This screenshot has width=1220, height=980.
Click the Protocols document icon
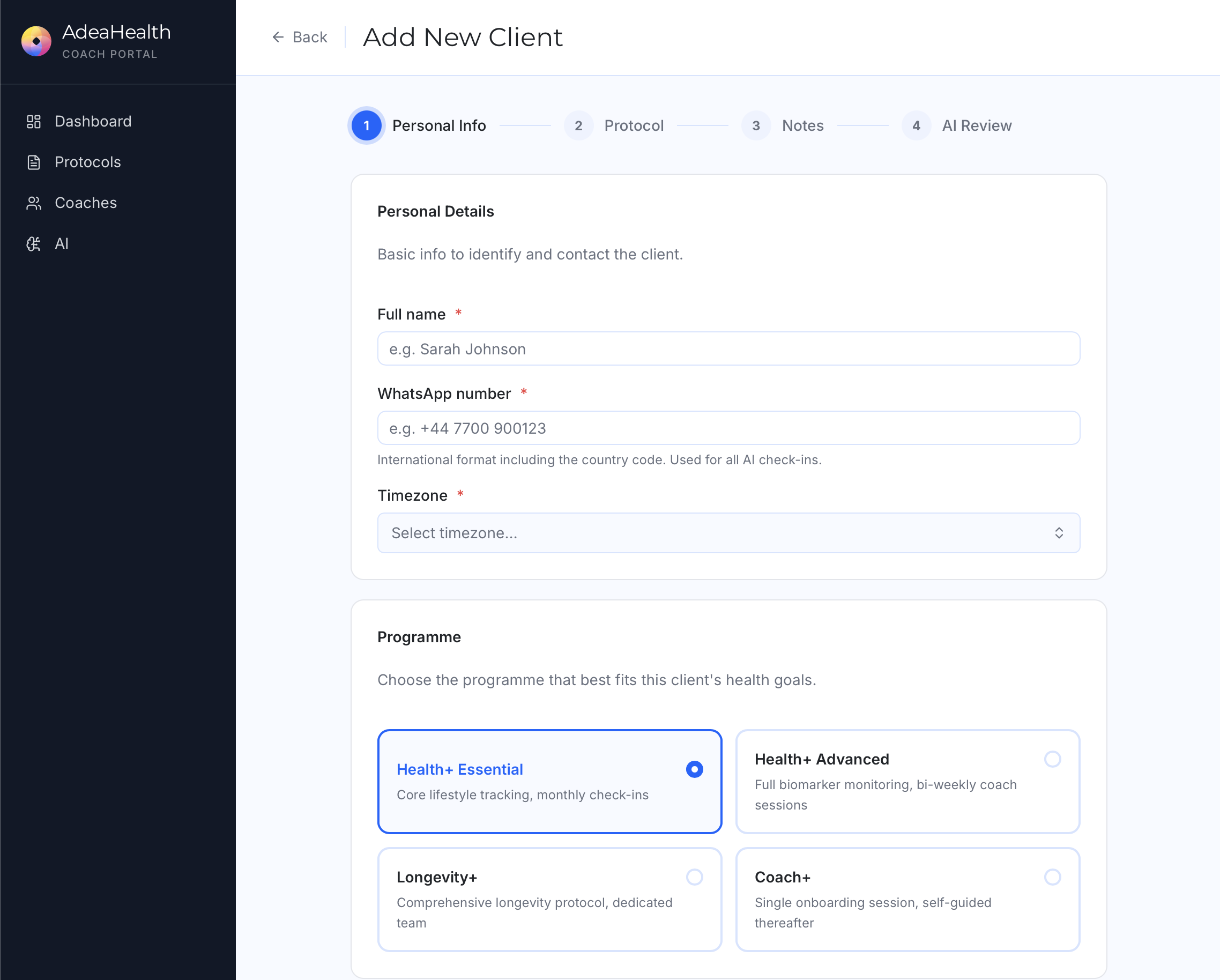point(34,162)
